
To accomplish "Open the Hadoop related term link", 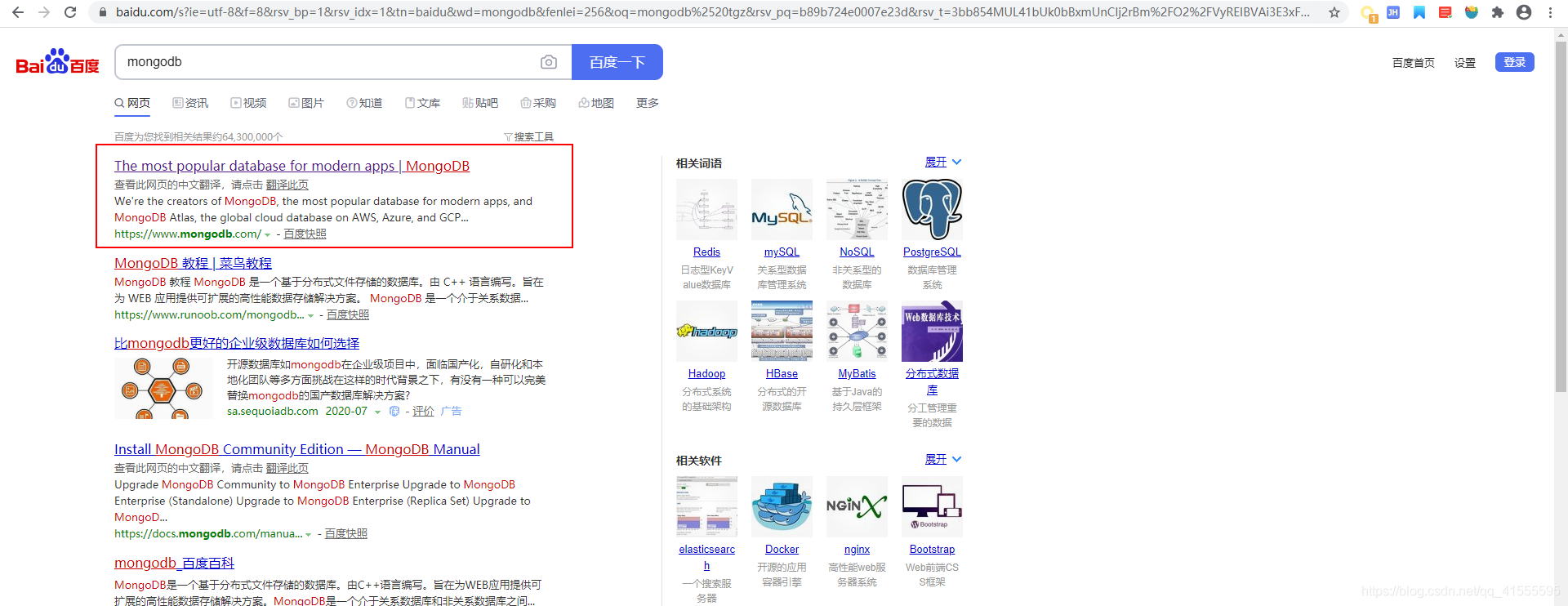I will pos(706,373).
